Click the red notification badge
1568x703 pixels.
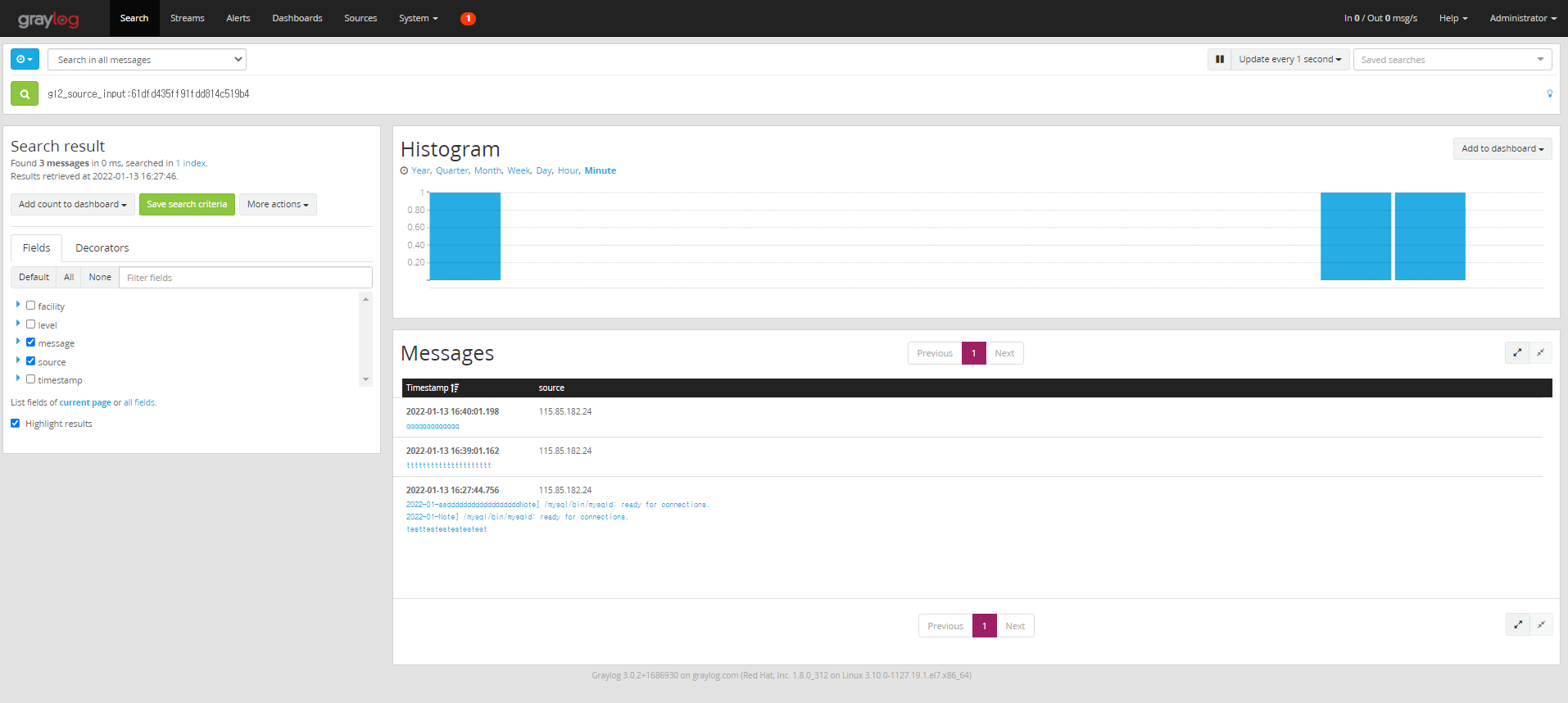tap(468, 18)
